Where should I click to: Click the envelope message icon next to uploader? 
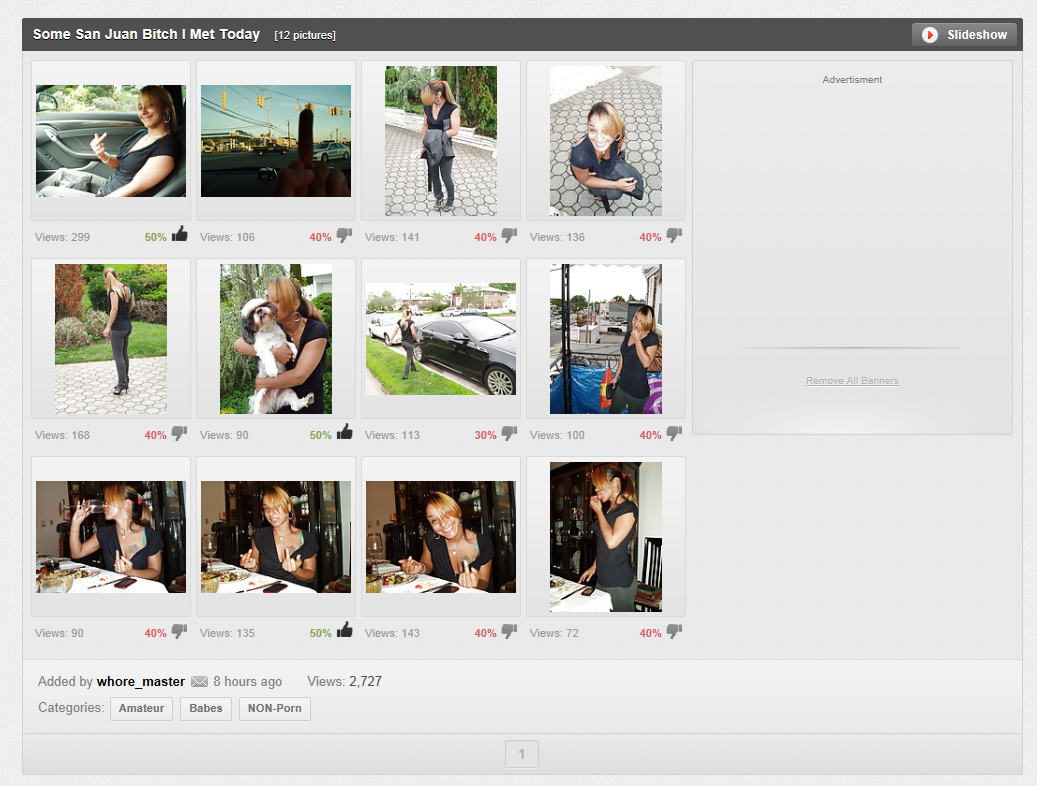tap(199, 682)
